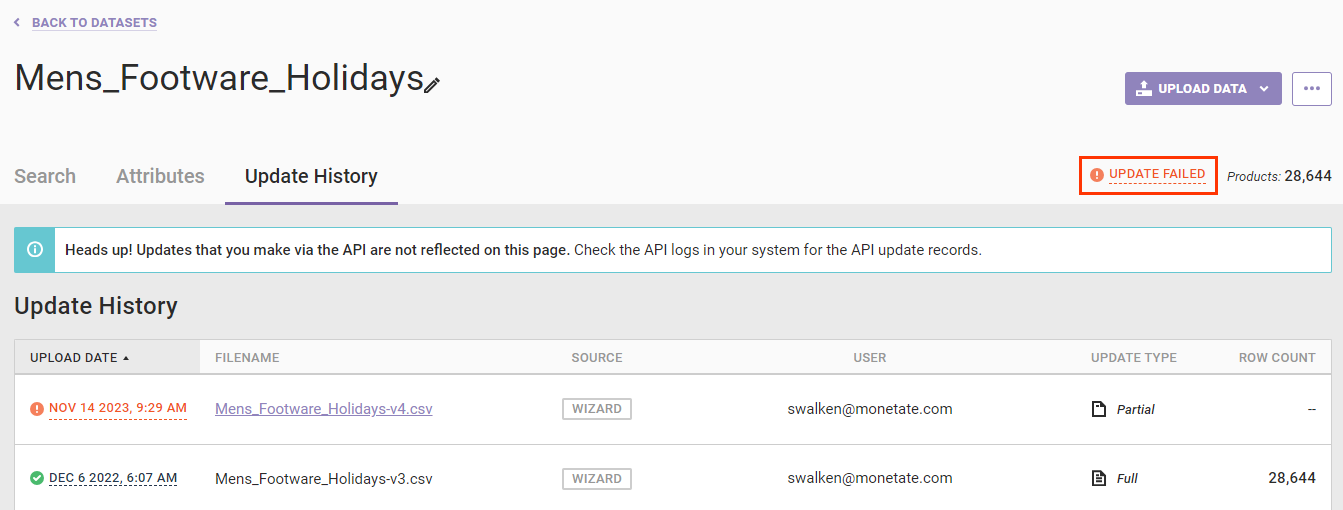Go back via Back to Datasets link
Viewport: 1343px width, 510px height.
pos(94,22)
